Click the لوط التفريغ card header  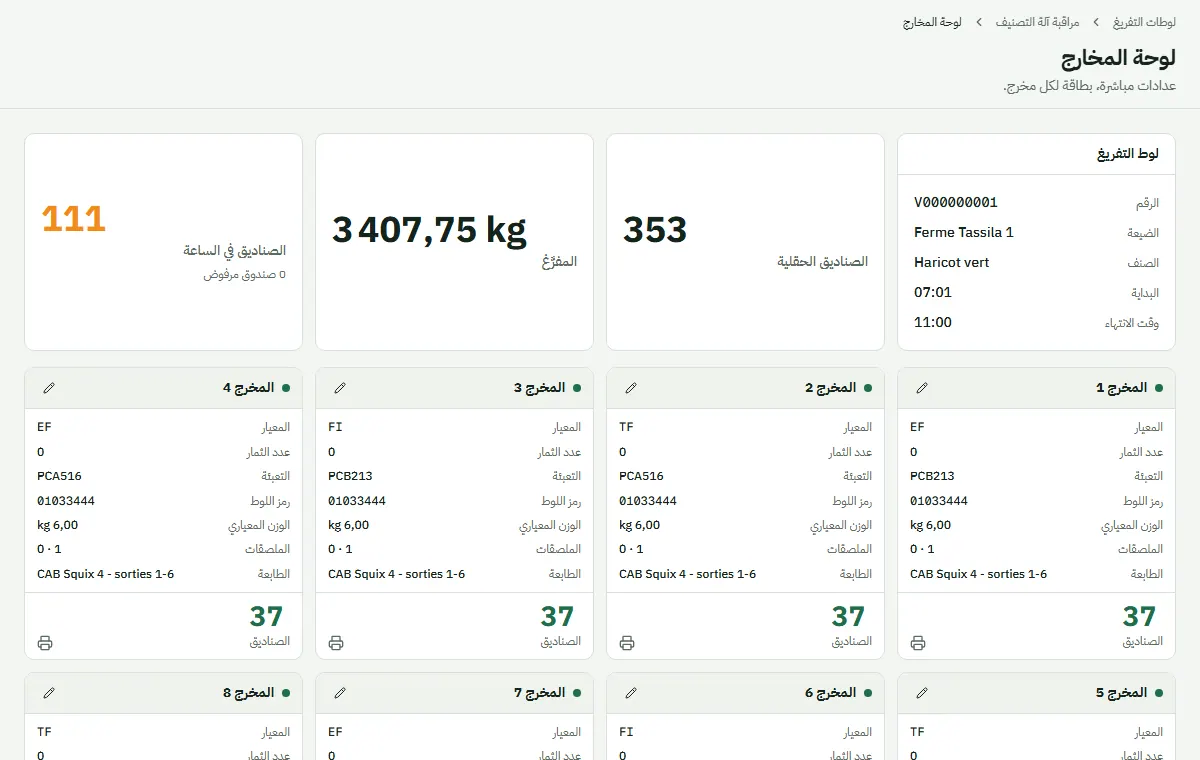(x=1036, y=154)
